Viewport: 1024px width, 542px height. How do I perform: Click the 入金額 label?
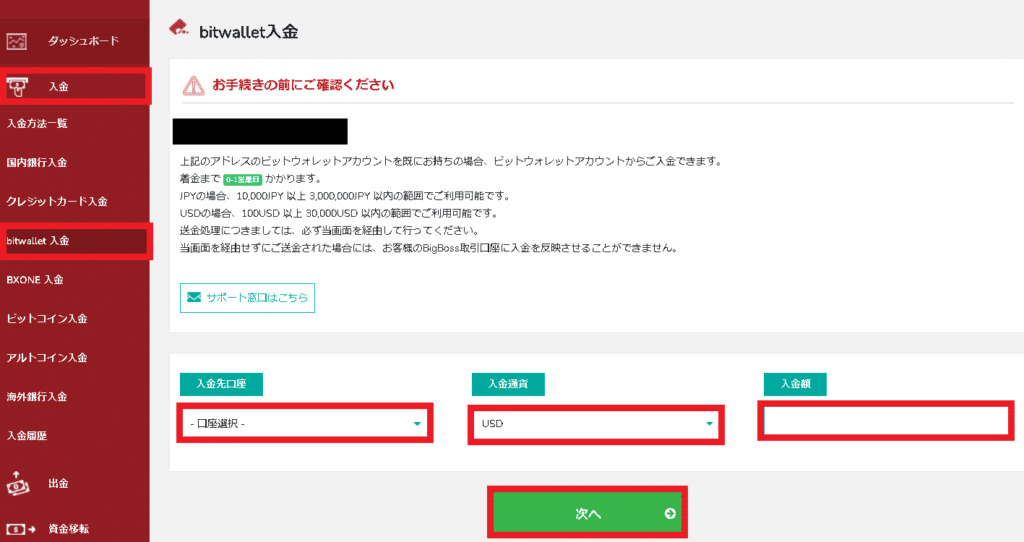pos(795,384)
